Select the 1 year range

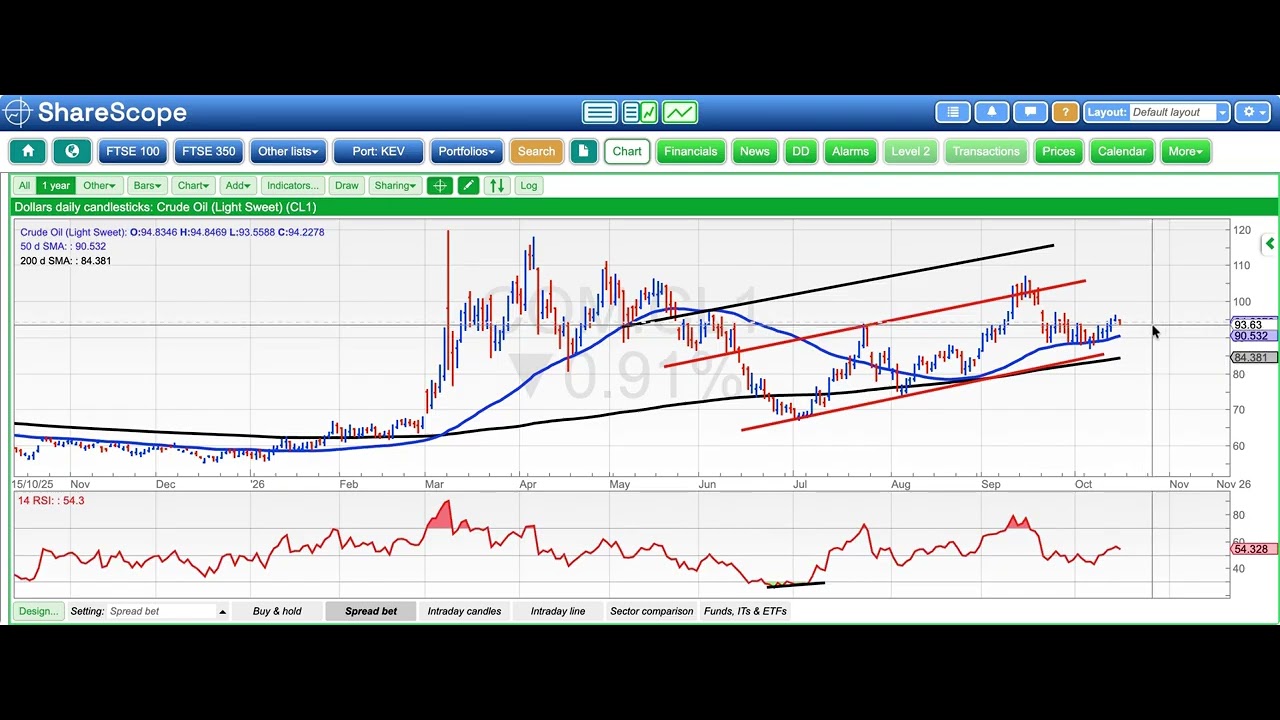point(56,185)
